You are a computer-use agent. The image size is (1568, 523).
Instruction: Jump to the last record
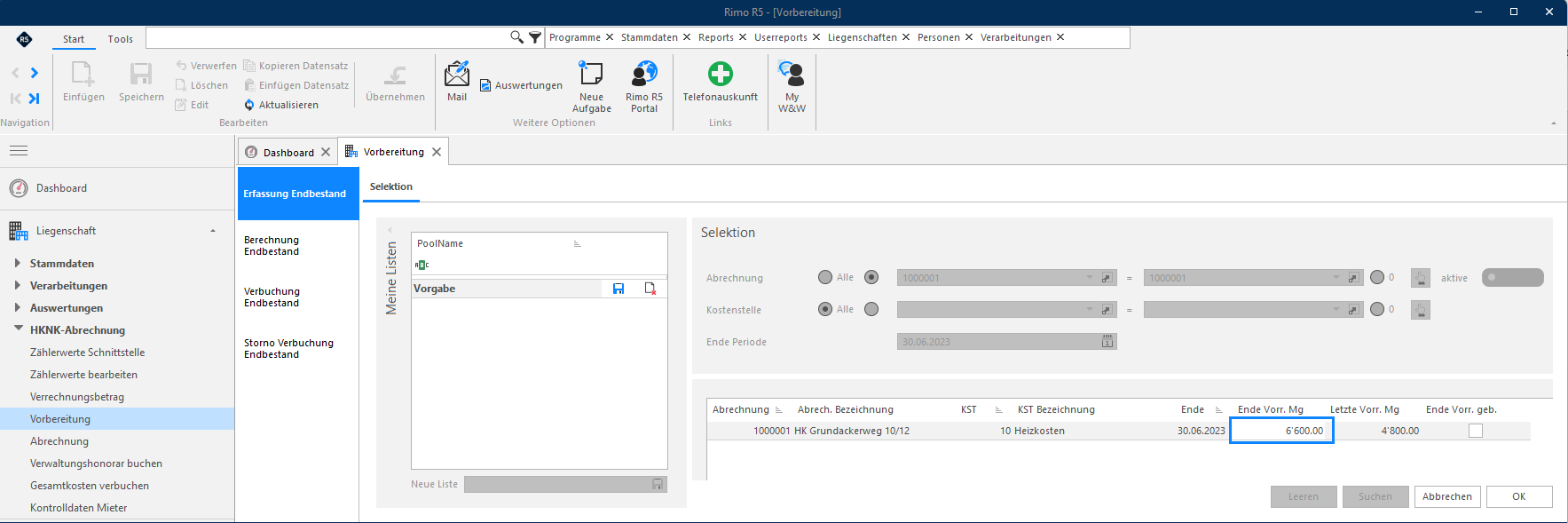(x=35, y=99)
